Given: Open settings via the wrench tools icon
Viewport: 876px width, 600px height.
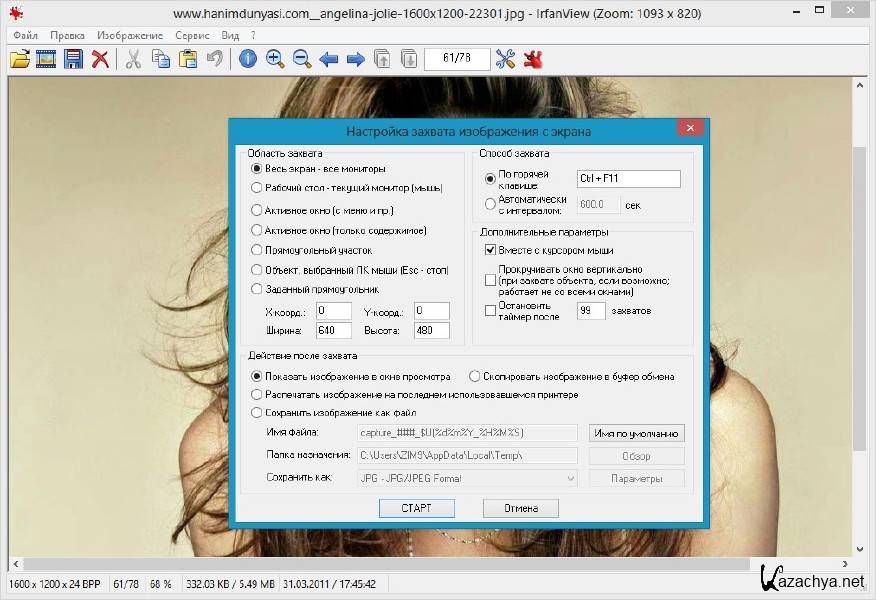Looking at the screenshot, I should click(505, 59).
